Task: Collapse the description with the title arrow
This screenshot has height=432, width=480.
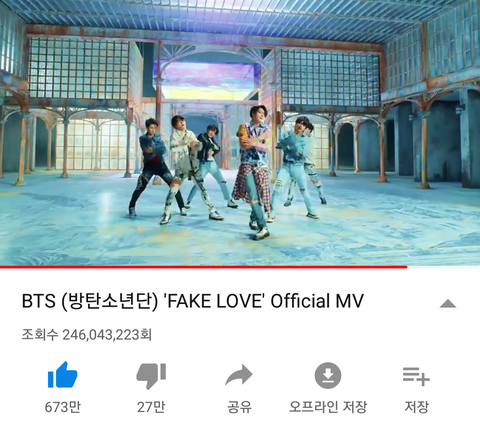Action: (x=448, y=303)
